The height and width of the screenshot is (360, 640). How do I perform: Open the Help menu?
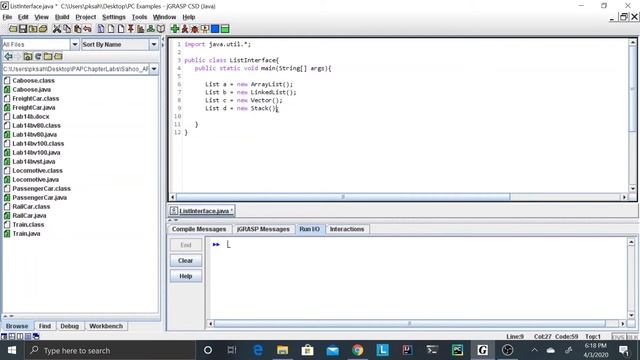coord(189,17)
